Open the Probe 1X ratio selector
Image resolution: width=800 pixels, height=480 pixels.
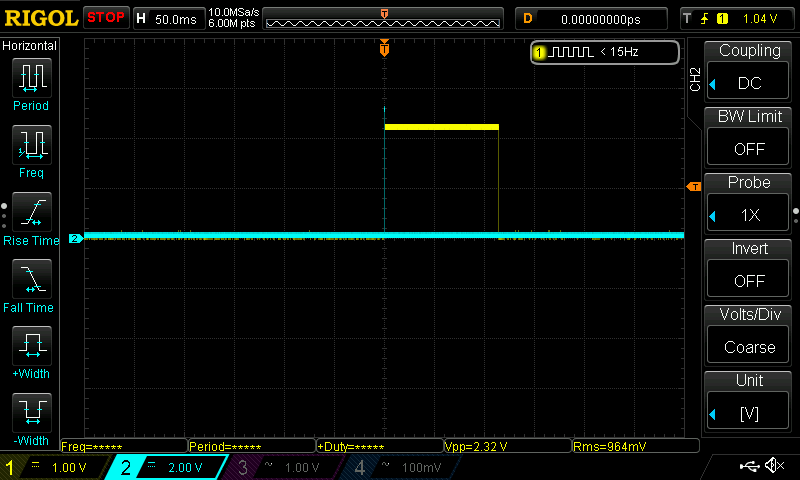pos(748,213)
